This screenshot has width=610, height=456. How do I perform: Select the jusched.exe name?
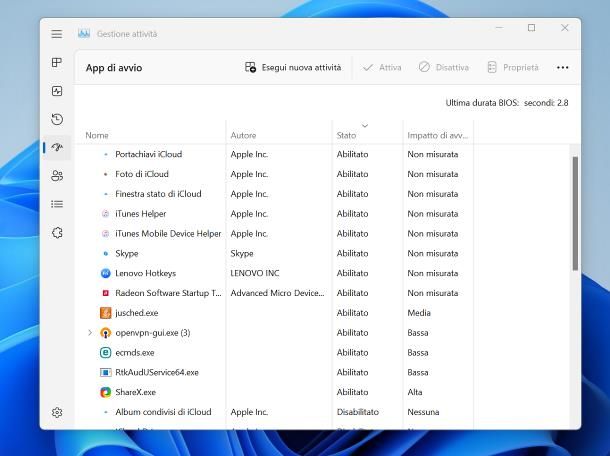point(137,313)
